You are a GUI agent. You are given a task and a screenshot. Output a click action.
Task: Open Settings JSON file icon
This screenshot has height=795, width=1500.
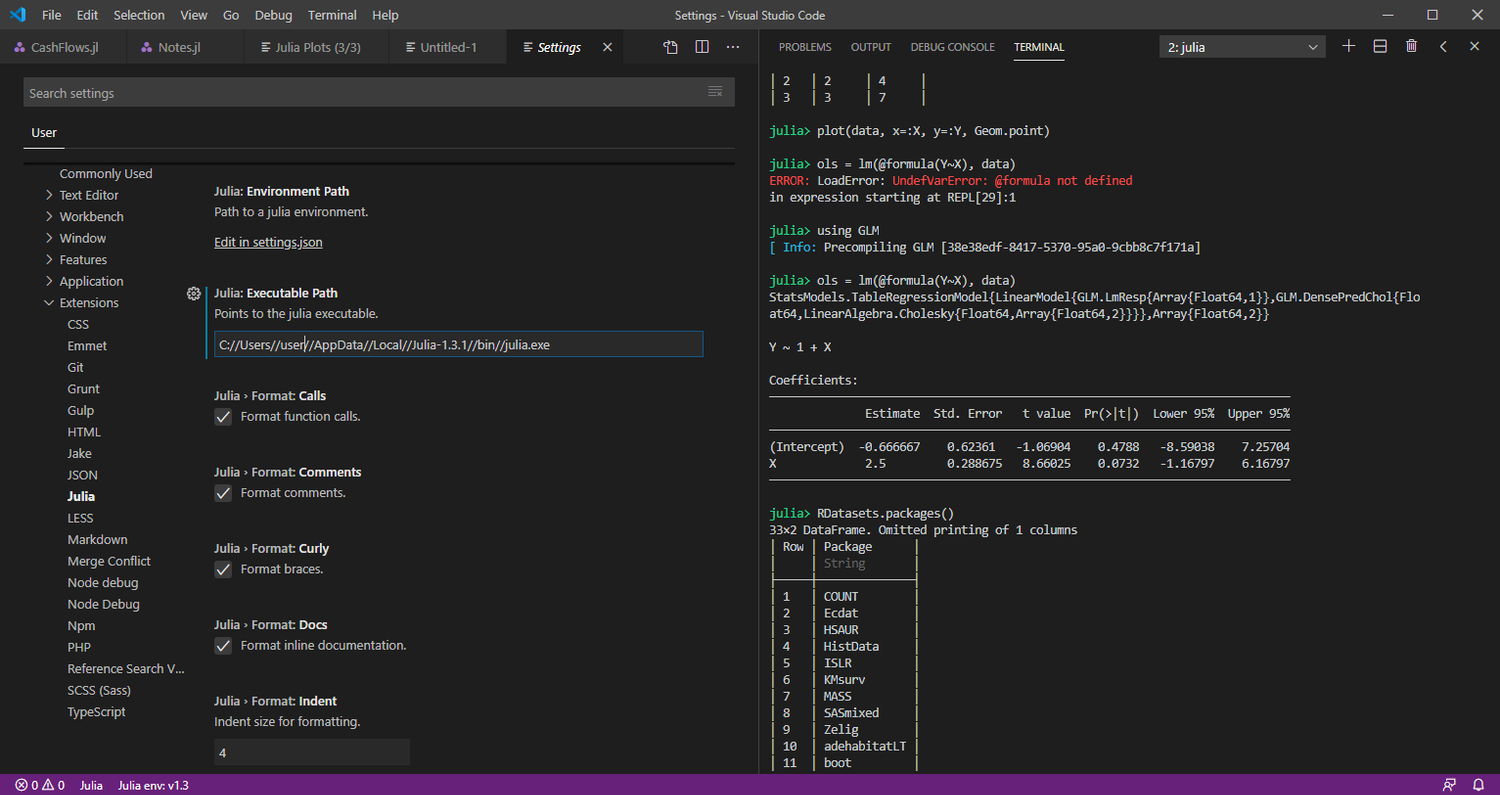(671, 47)
